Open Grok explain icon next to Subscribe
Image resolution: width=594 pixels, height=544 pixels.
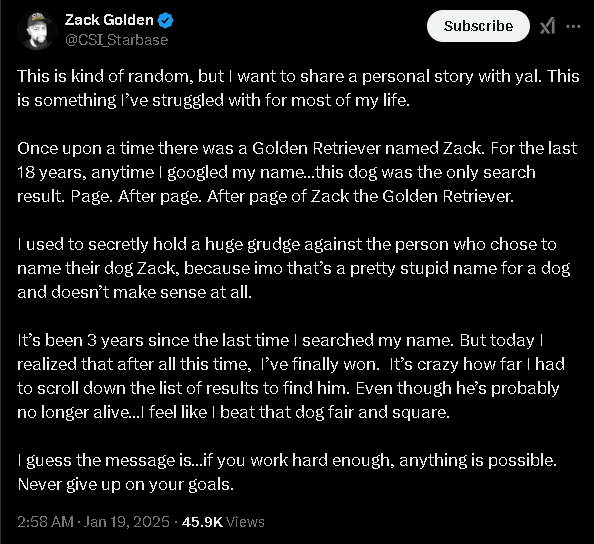(548, 26)
